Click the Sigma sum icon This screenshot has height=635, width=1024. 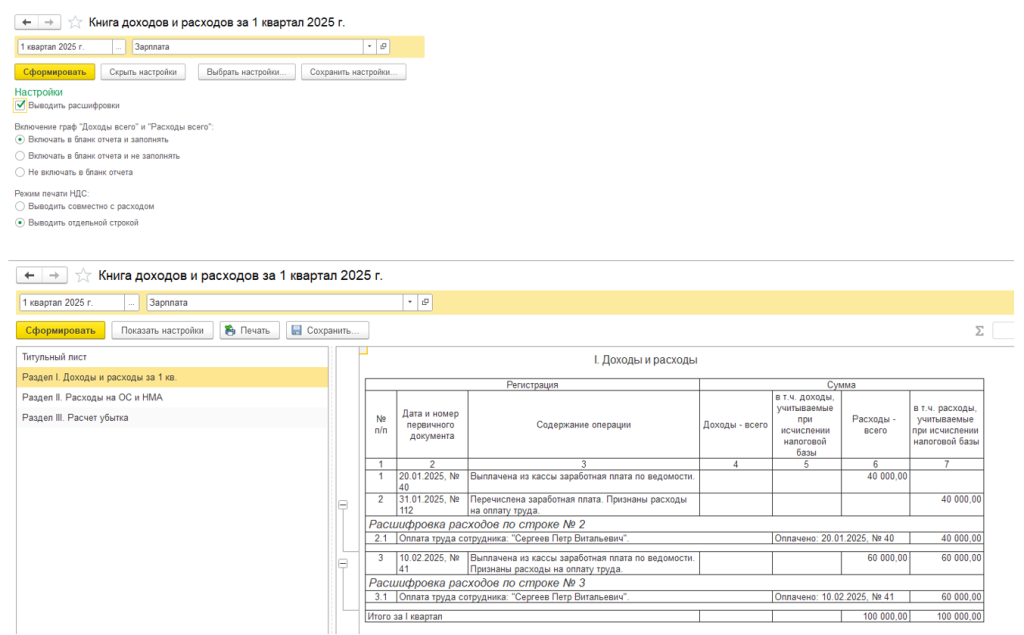pyautogui.click(x=980, y=331)
